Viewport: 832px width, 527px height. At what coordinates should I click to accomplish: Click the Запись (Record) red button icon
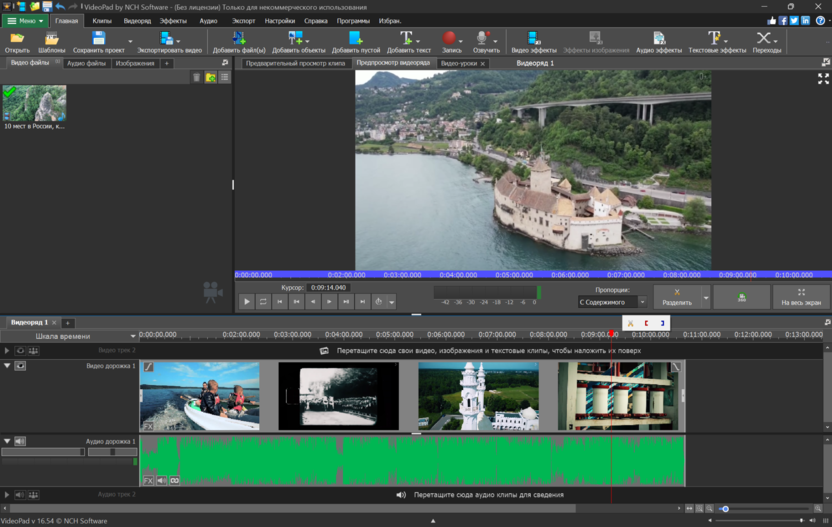click(449, 39)
